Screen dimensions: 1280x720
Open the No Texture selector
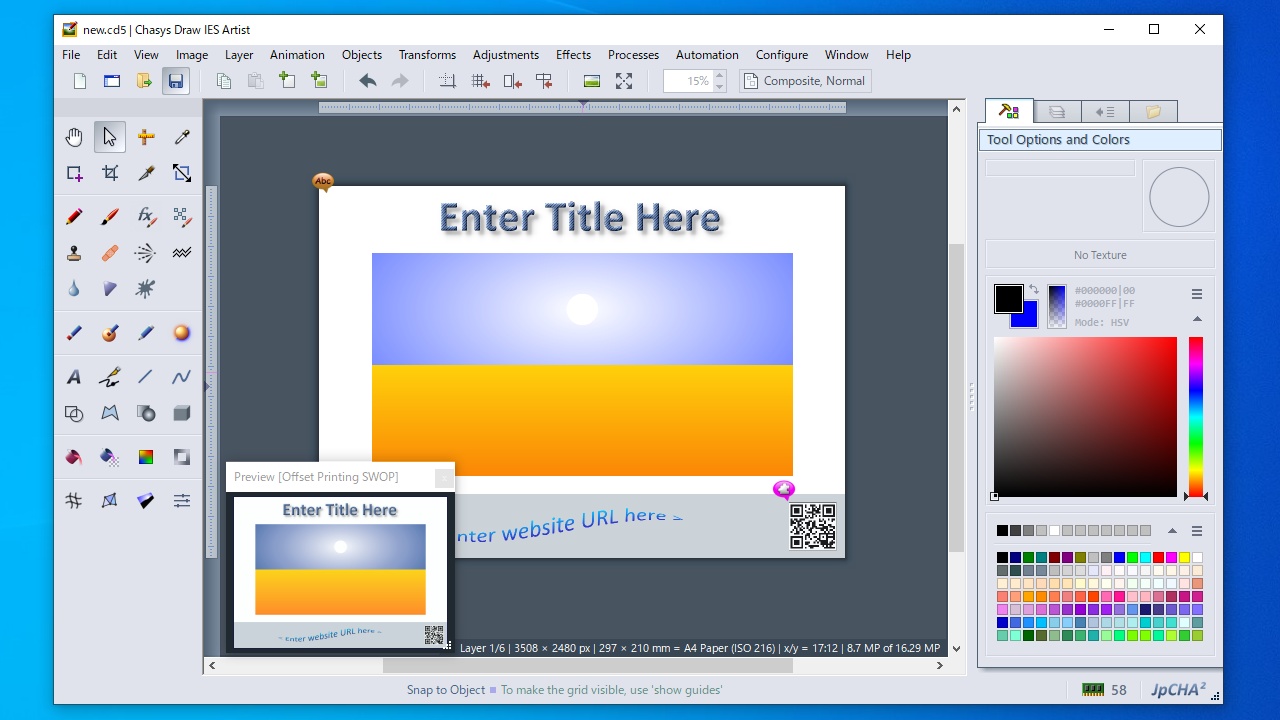[1100, 255]
